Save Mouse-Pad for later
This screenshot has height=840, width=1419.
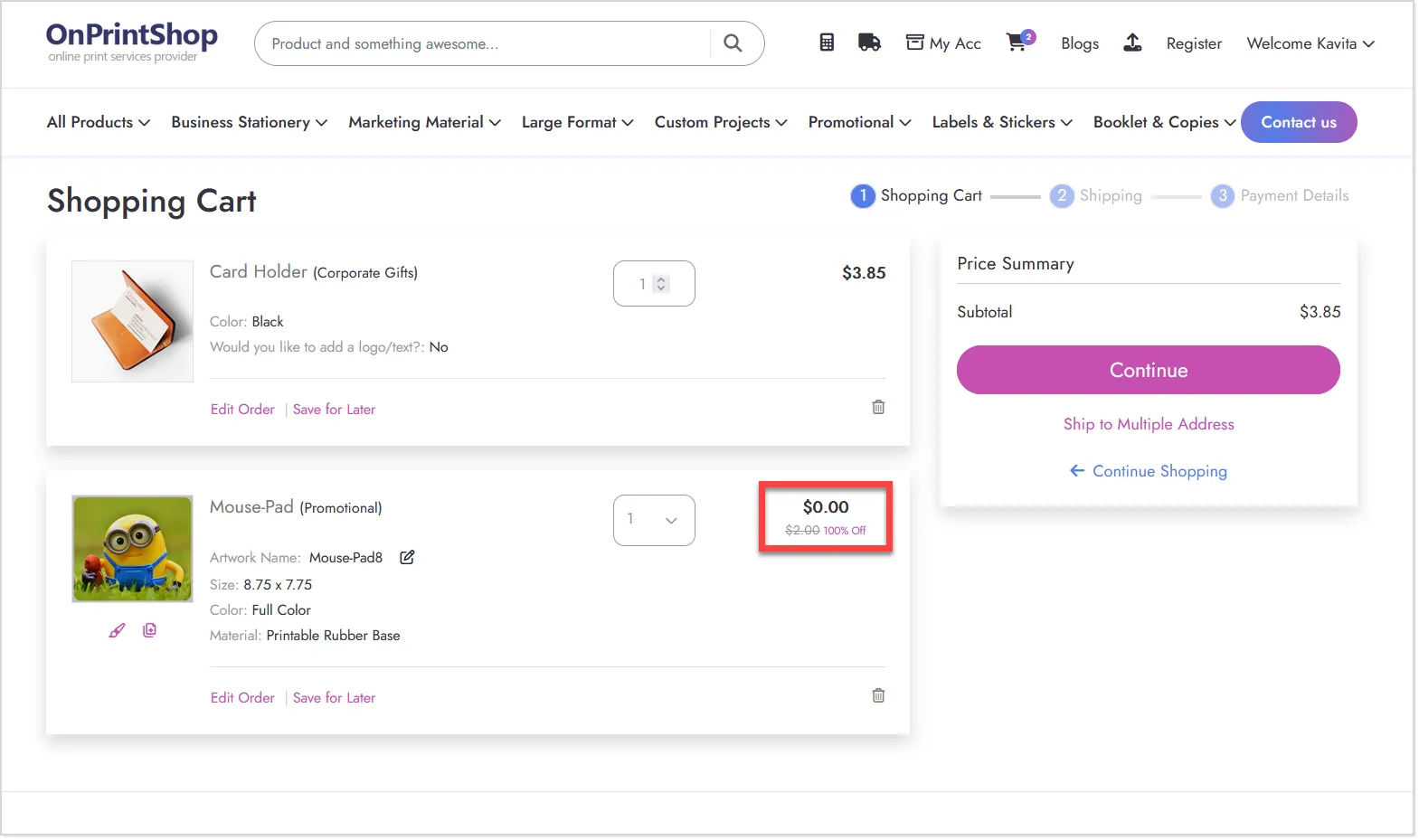pyautogui.click(x=334, y=698)
